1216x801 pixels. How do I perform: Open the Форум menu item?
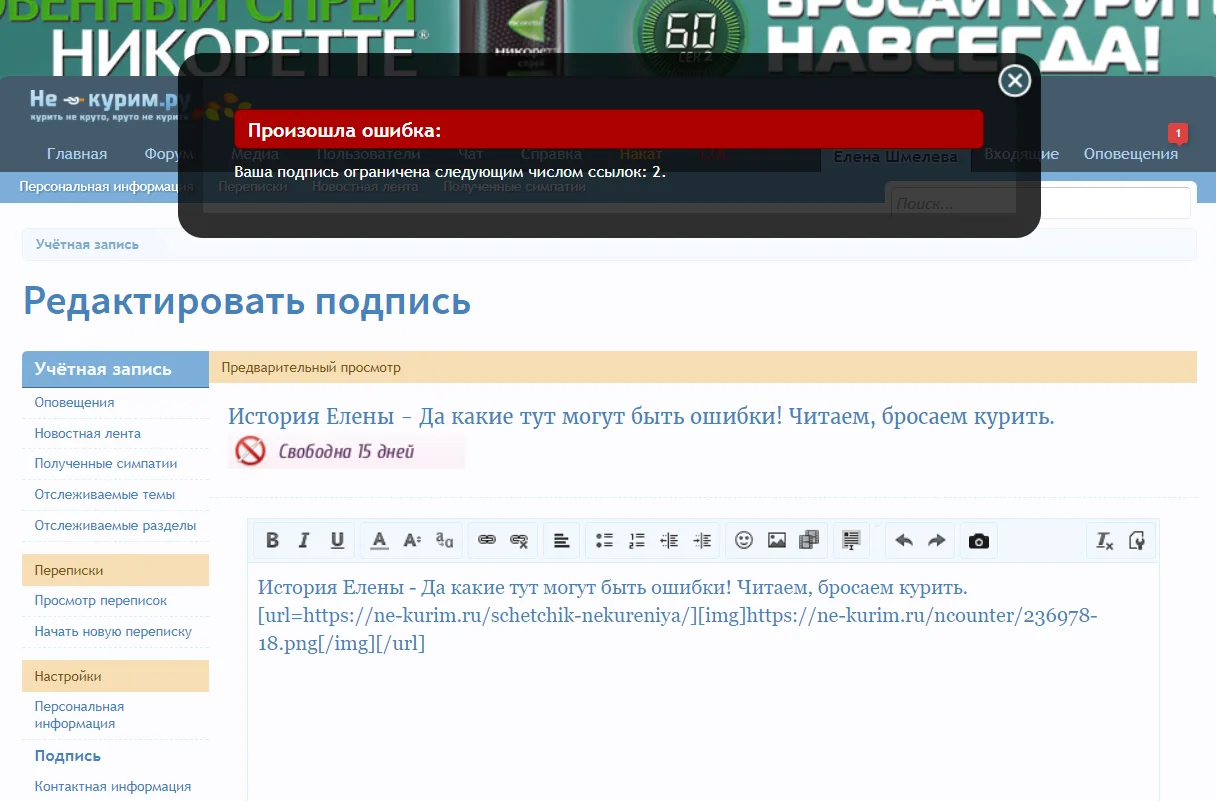pyautogui.click(x=168, y=153)
